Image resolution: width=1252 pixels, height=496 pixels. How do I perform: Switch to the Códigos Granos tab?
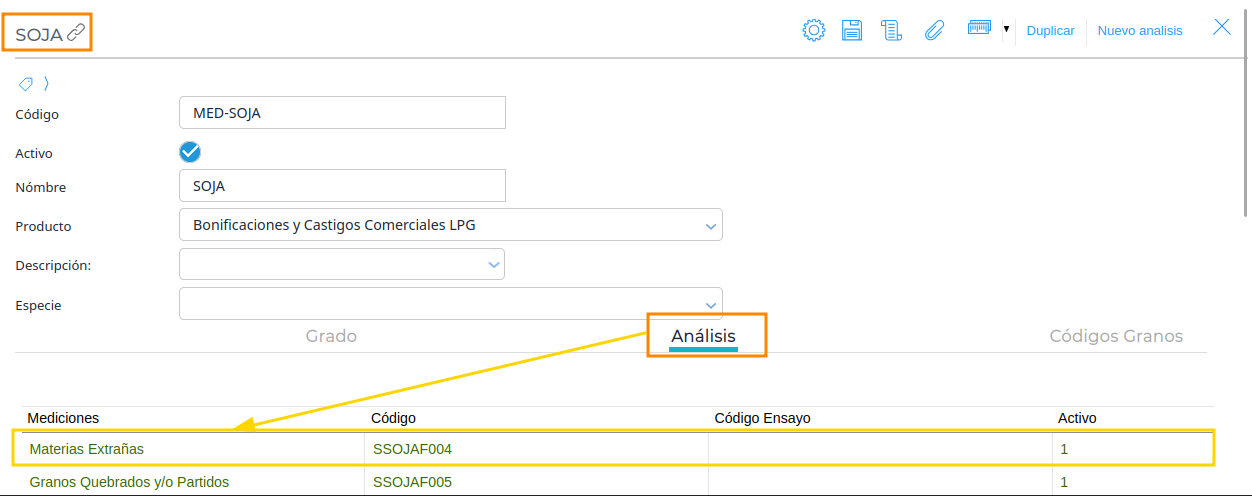click(1116, 336)
